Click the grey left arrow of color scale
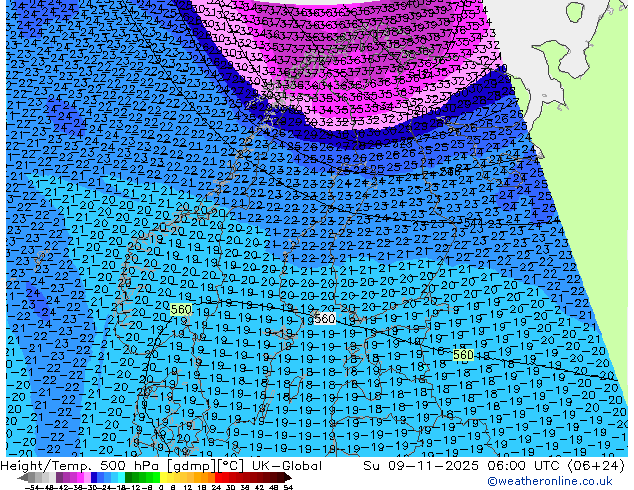 23,477
